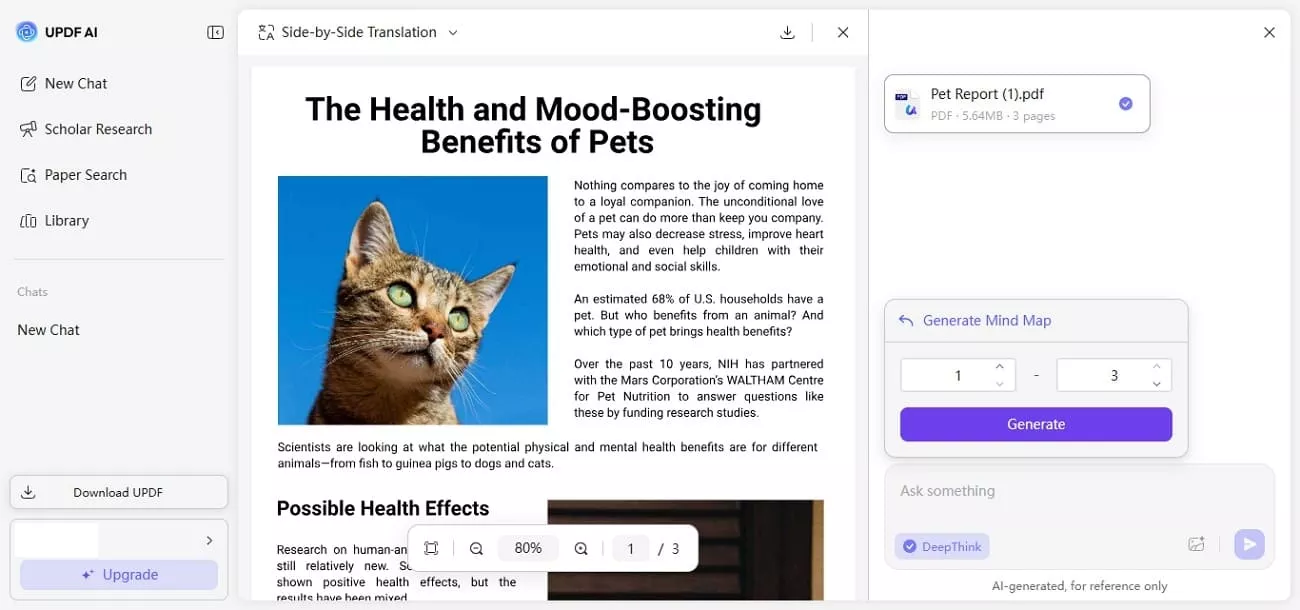Select the Pet Report (1).pdf file card
The width and height of the screenshot is (1300, 610).
(1017, 103)
